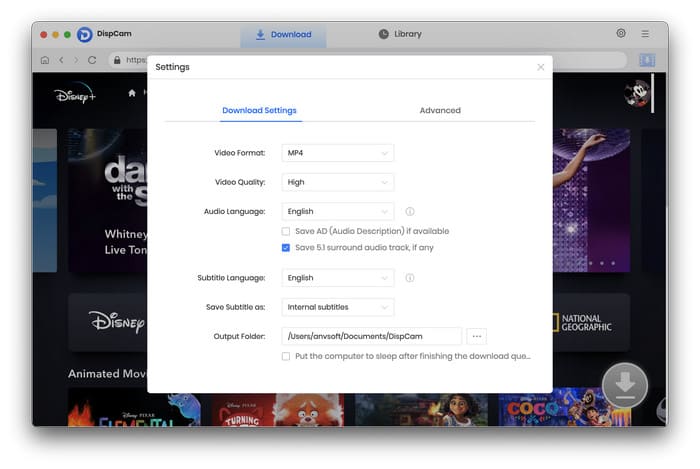Switch to the Library tab
The width and height of the screenshot is (700, 469).
(x=400, y=34)
